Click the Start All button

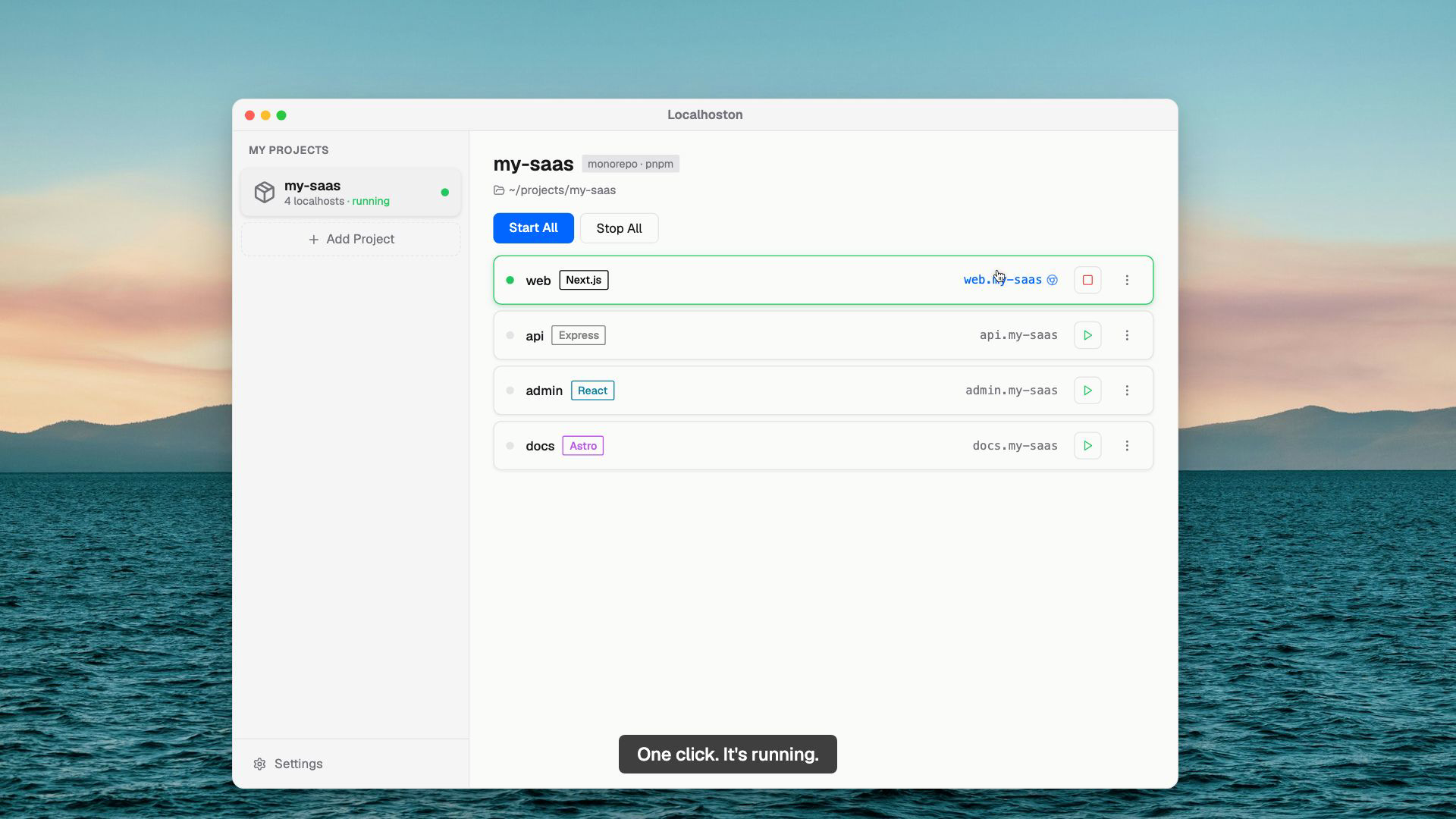pos(533,228)
